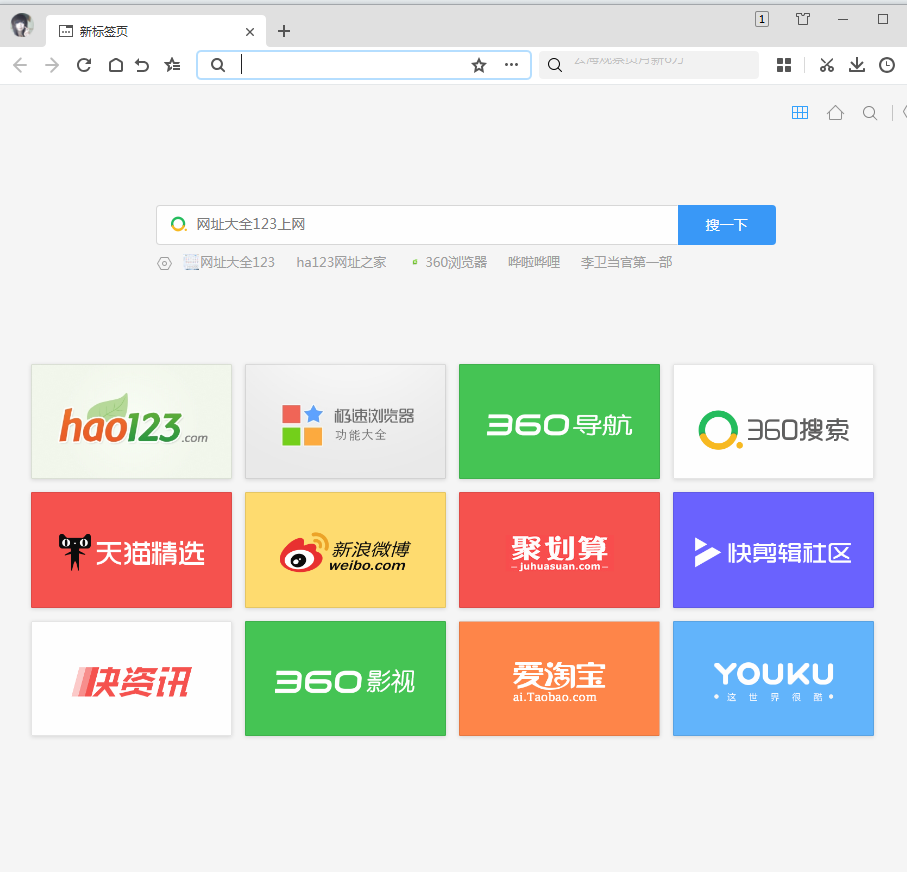The image size is (907, 872).
Task: Open address bar more options menu
Action: [x=511, y=65]
